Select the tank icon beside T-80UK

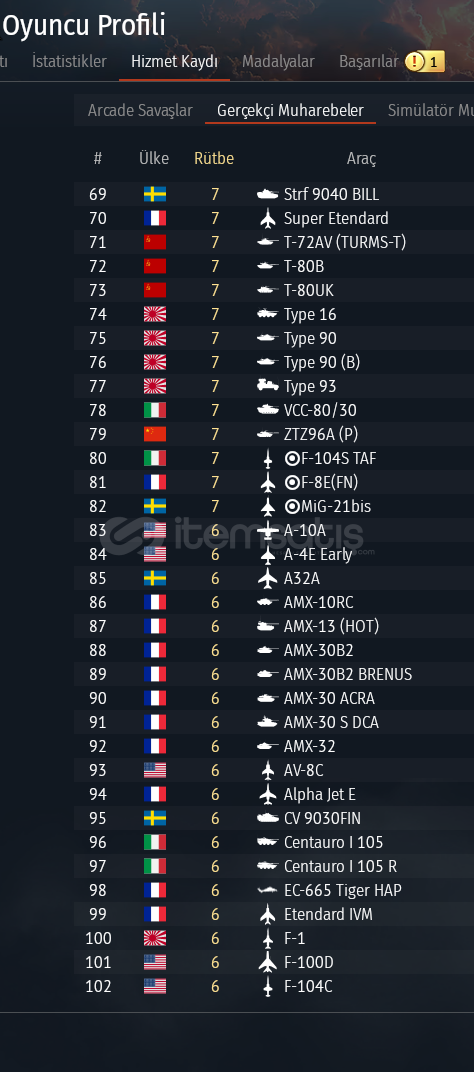[x=267, y=291]
